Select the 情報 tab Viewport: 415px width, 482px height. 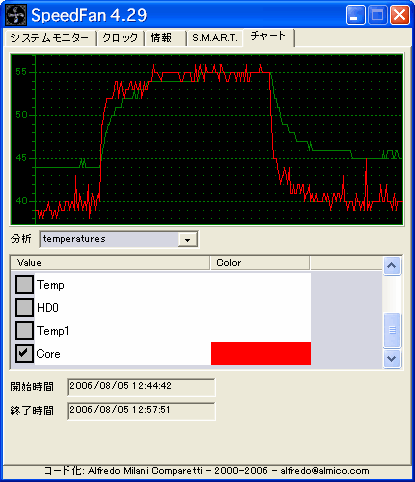165,38
